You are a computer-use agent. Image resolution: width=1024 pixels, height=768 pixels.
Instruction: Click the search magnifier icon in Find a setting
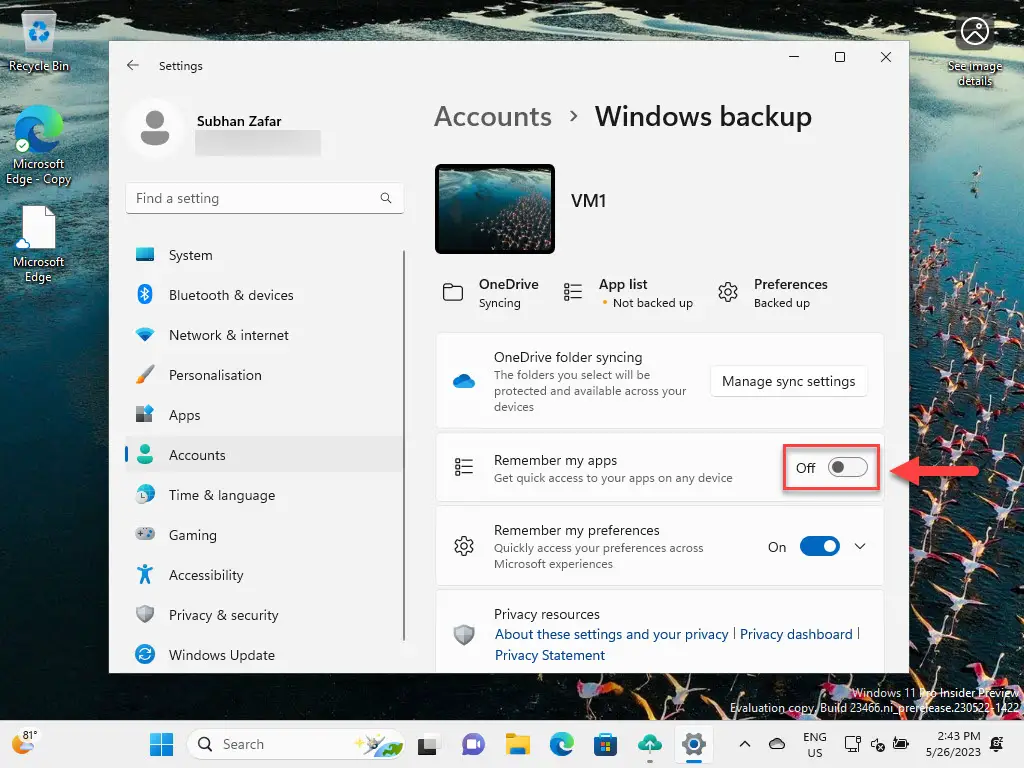[x=386, y=198]
